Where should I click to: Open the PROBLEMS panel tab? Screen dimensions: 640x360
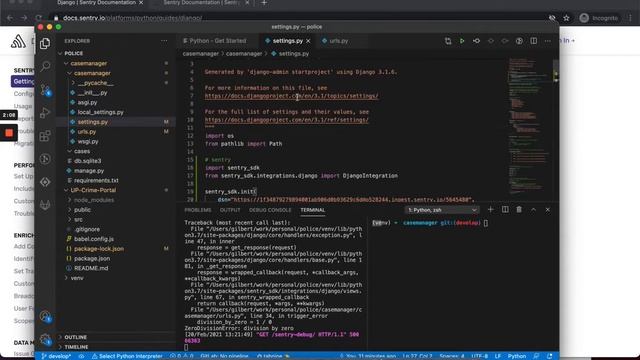(x=198, y=210)
